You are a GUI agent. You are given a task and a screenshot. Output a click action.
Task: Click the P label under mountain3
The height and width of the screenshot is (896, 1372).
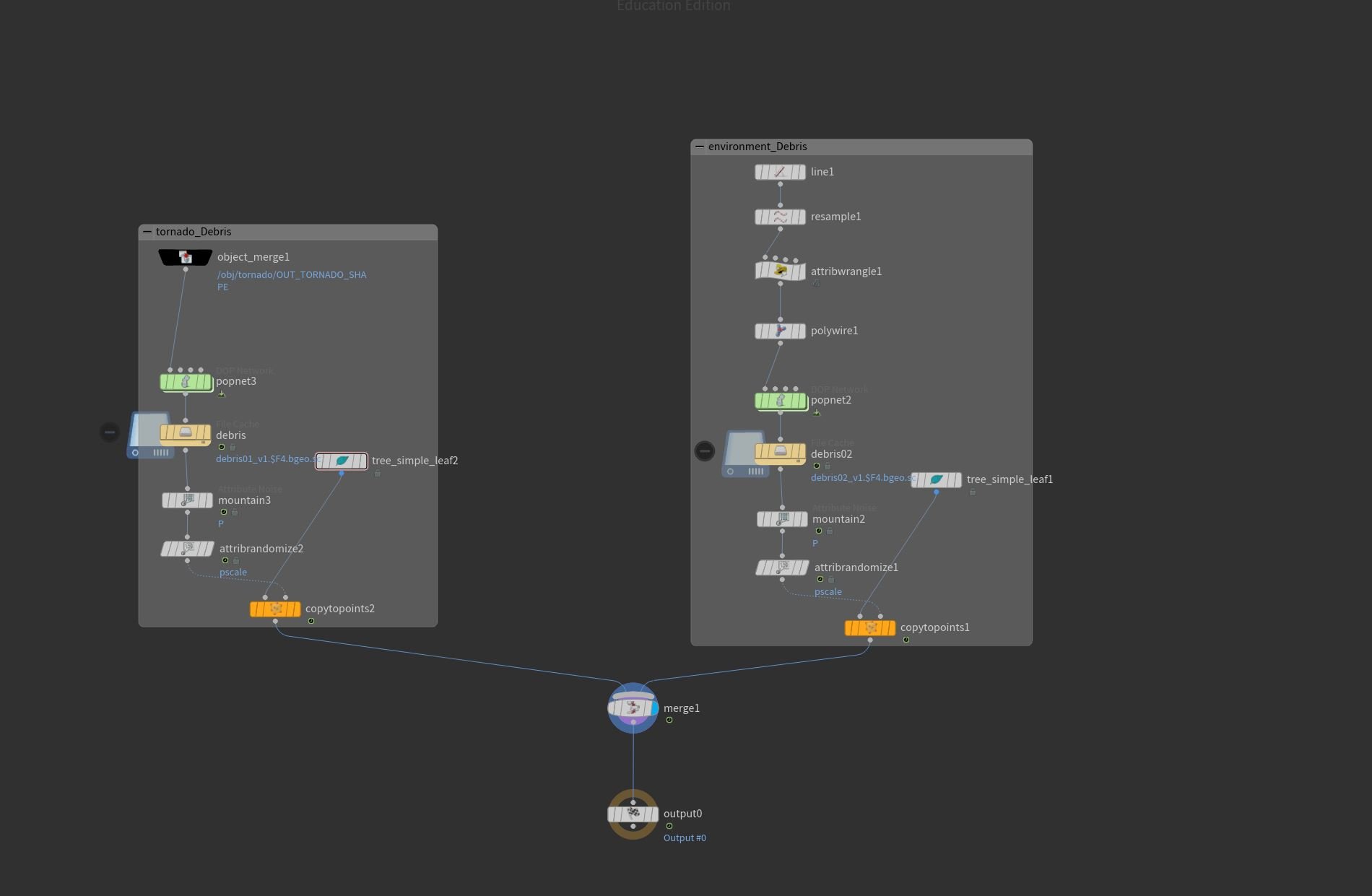click(221, 524)
